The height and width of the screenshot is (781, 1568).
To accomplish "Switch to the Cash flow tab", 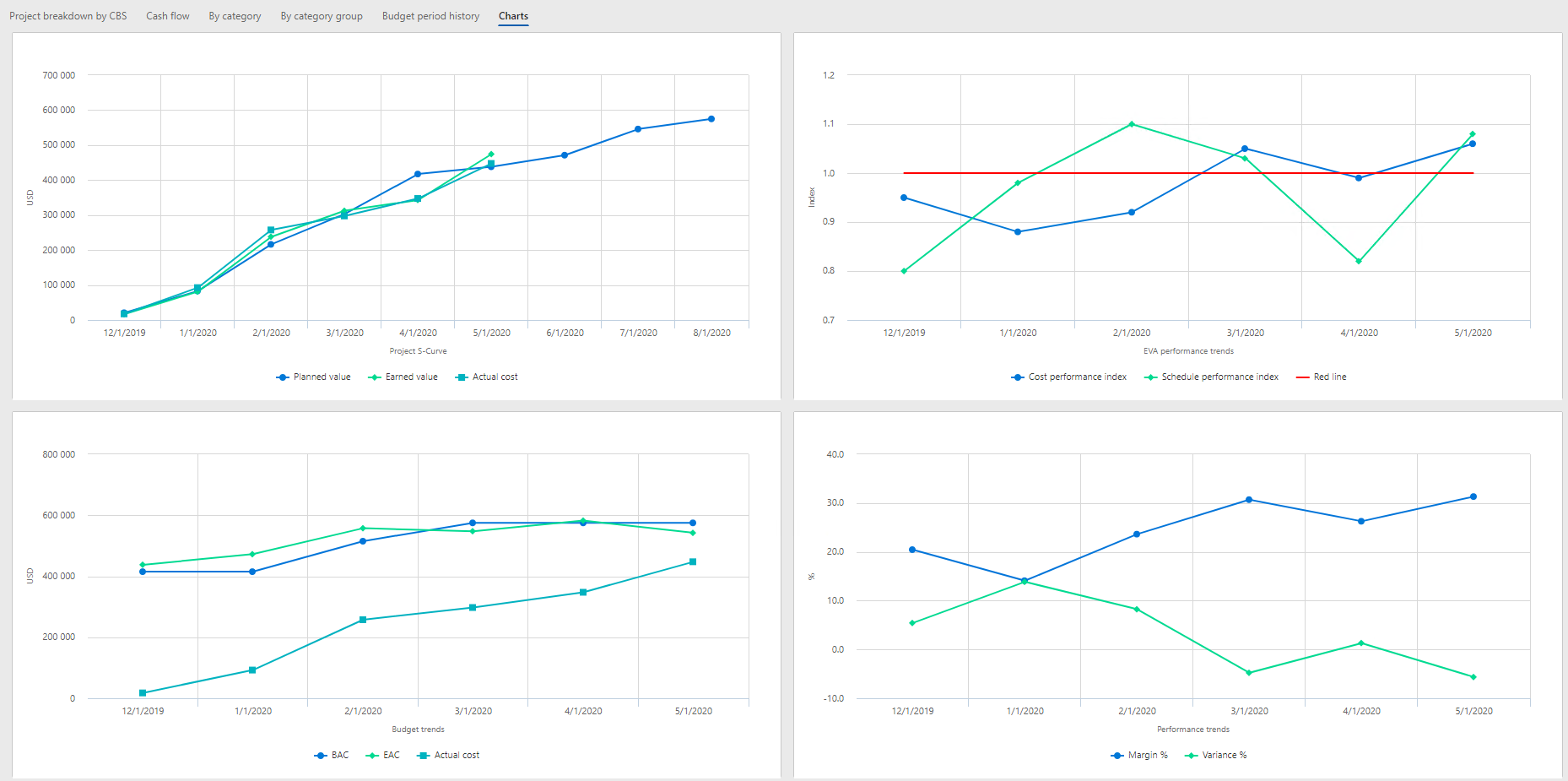I will pyautogui.click(x=168, y=16).
